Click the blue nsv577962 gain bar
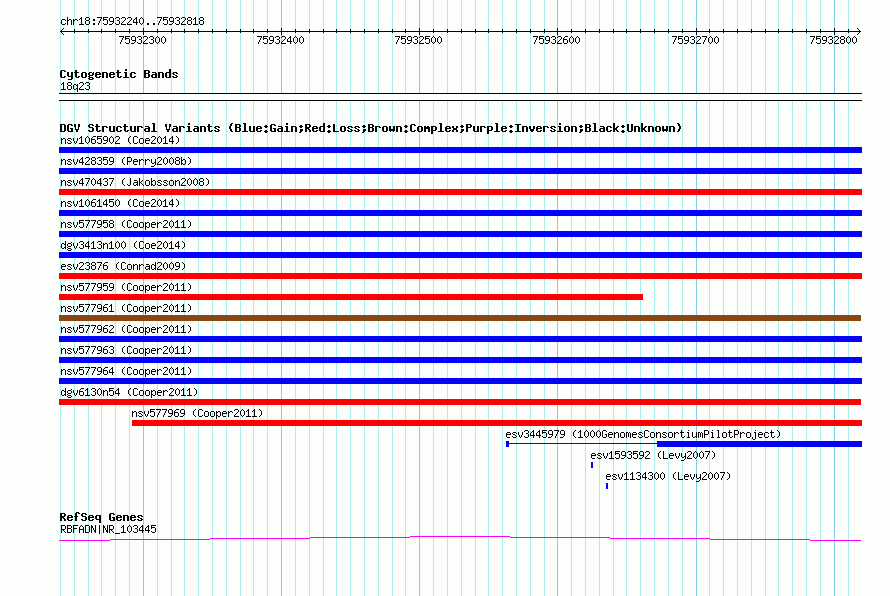 (460, 339)
